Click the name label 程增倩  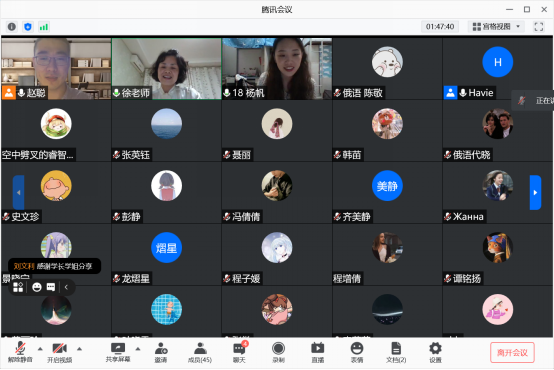[x=348, y=278]
